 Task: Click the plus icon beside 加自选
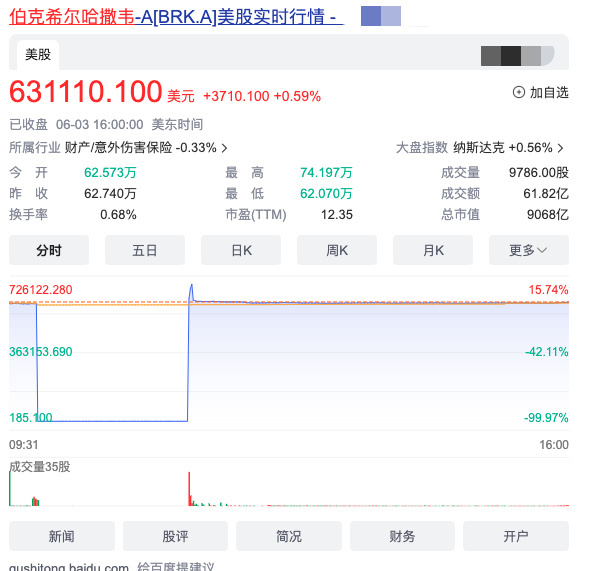[518, 92]
